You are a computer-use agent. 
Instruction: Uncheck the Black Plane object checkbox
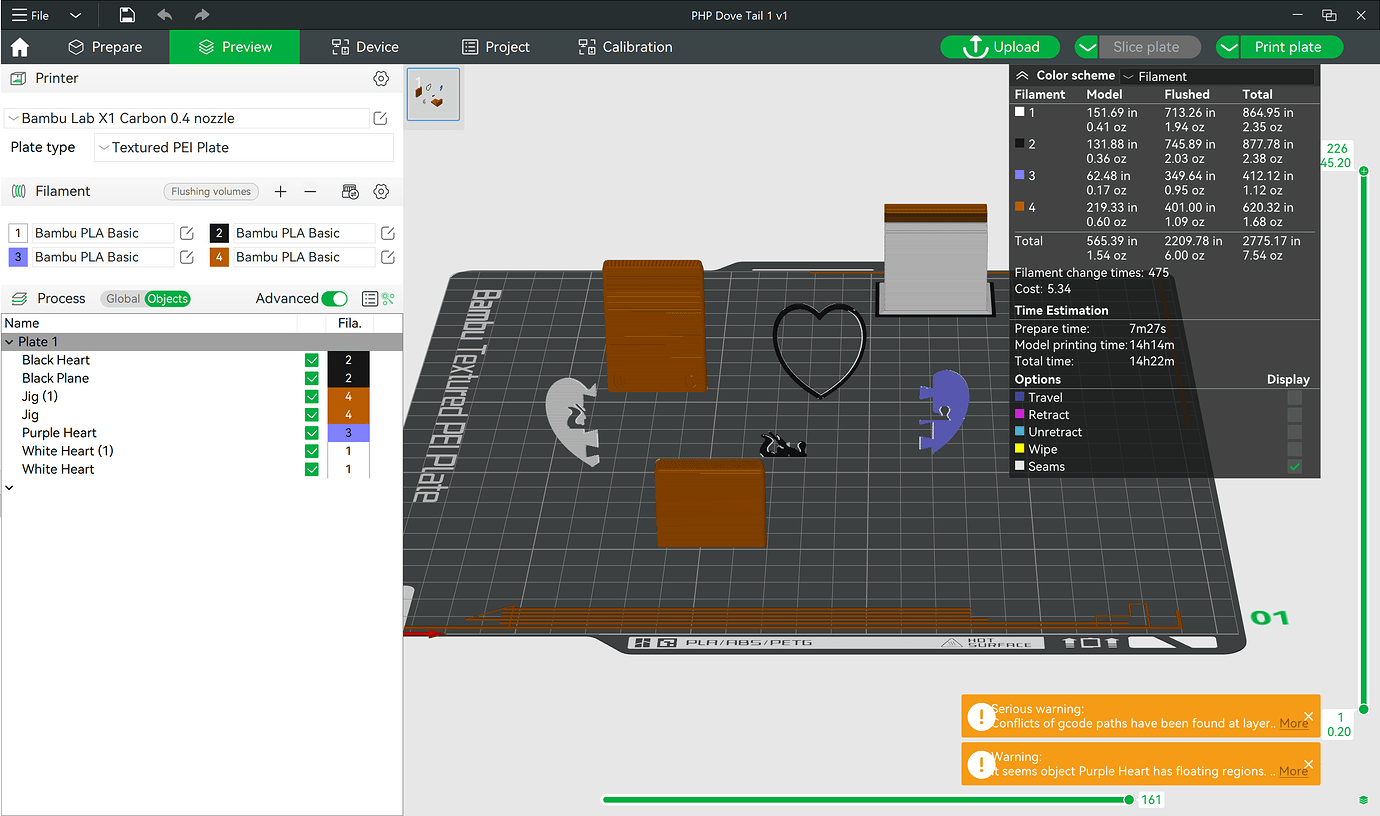coord(312,378)
